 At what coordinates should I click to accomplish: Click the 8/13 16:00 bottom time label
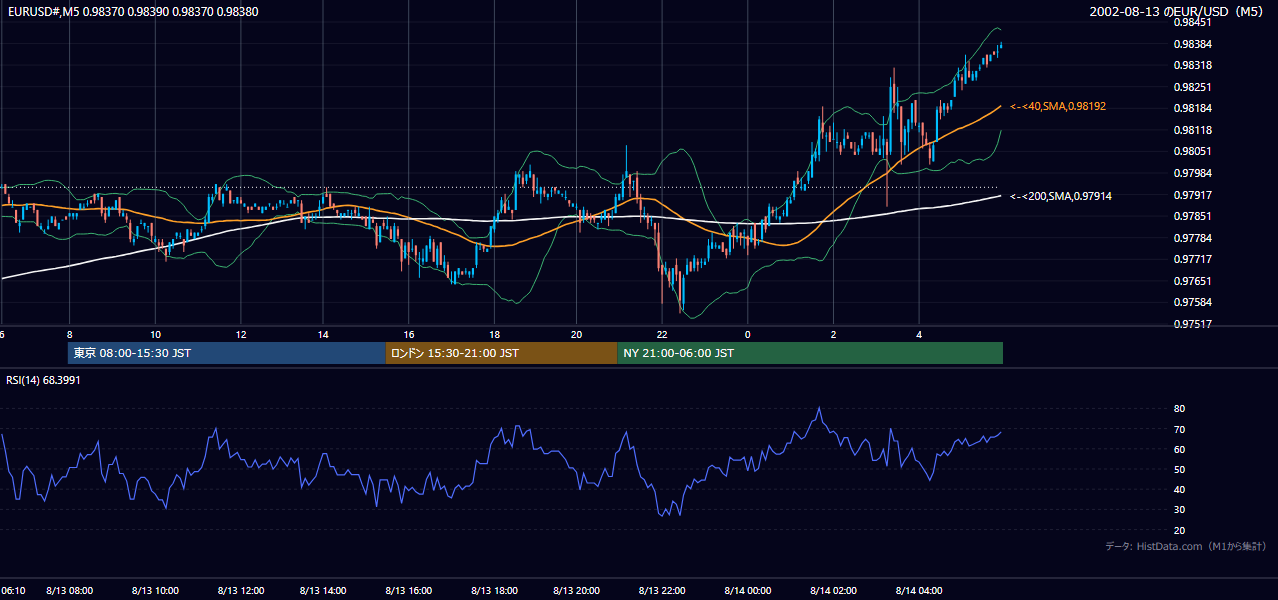(x=410, y=591)
